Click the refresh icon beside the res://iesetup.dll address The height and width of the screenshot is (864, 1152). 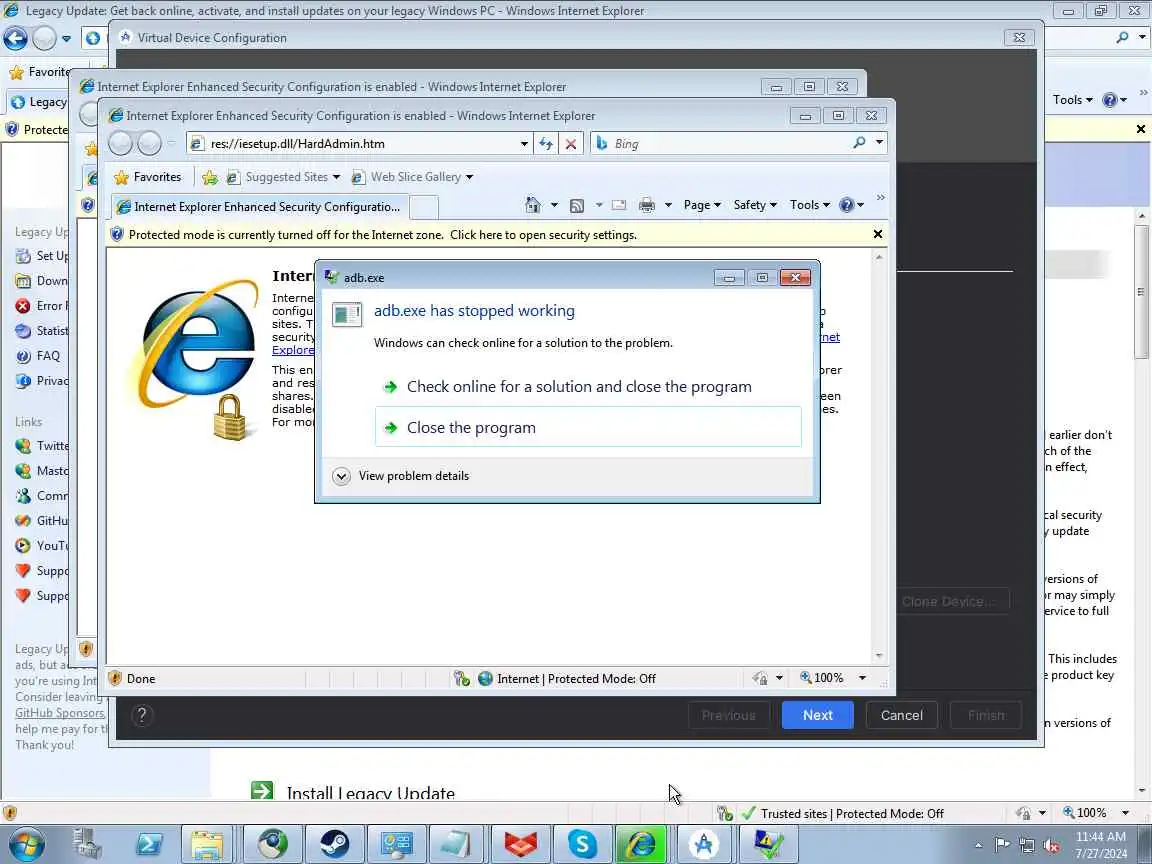[545, 144]
